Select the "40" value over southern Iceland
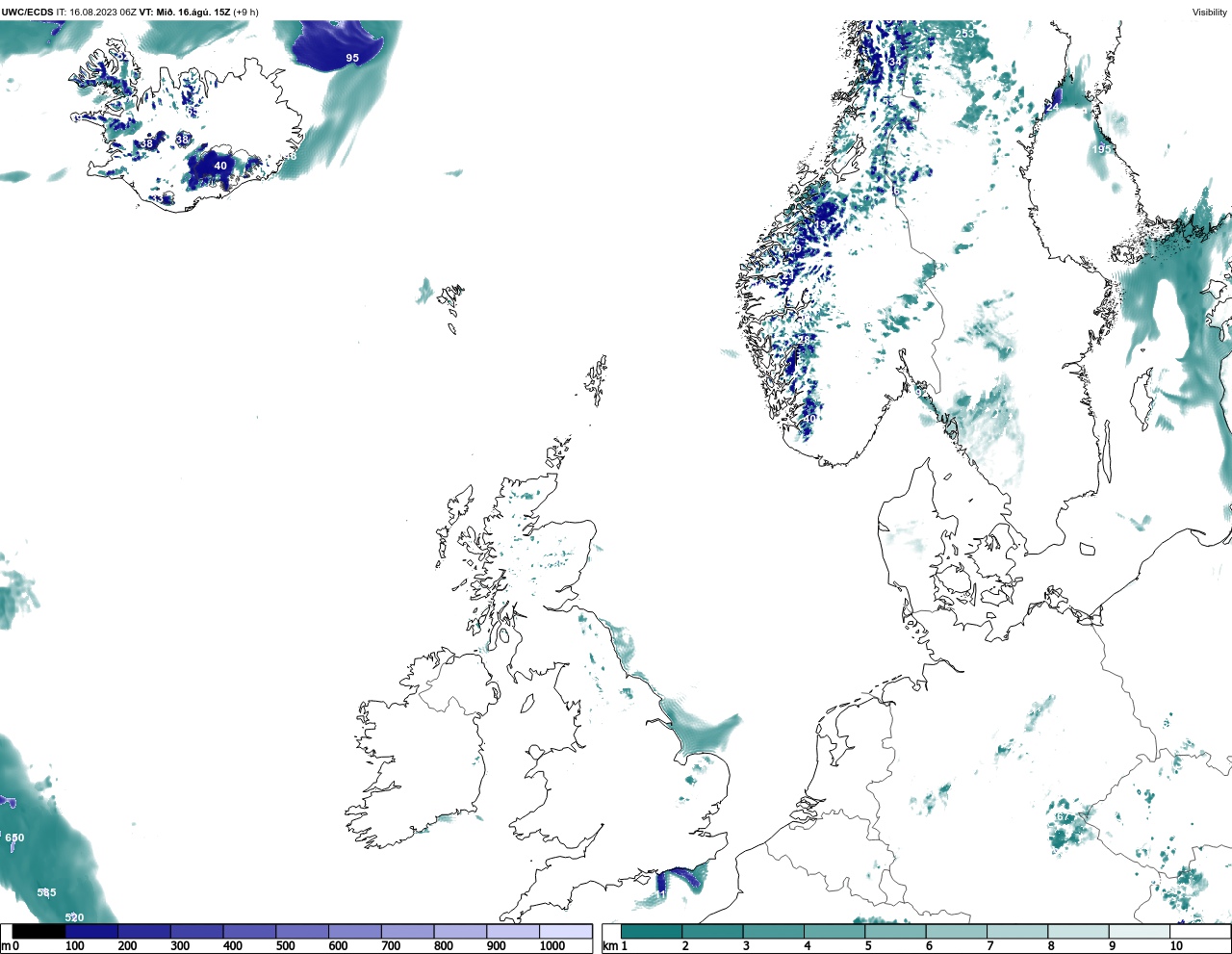The width and height of the screenshot is (1232, 954). [220, 166]
